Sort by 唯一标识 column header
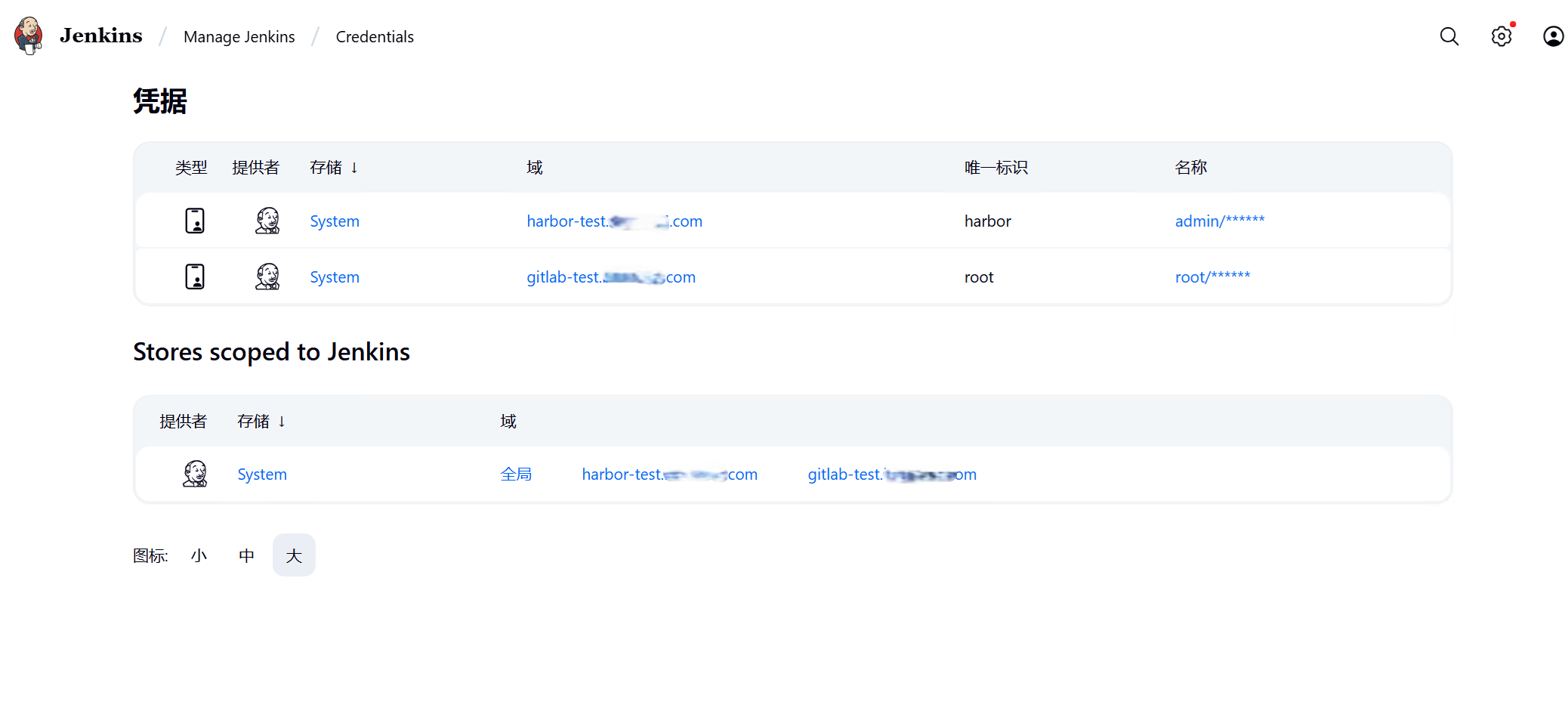Screen dimensions: 1568x714 click(x=995, y=168)
